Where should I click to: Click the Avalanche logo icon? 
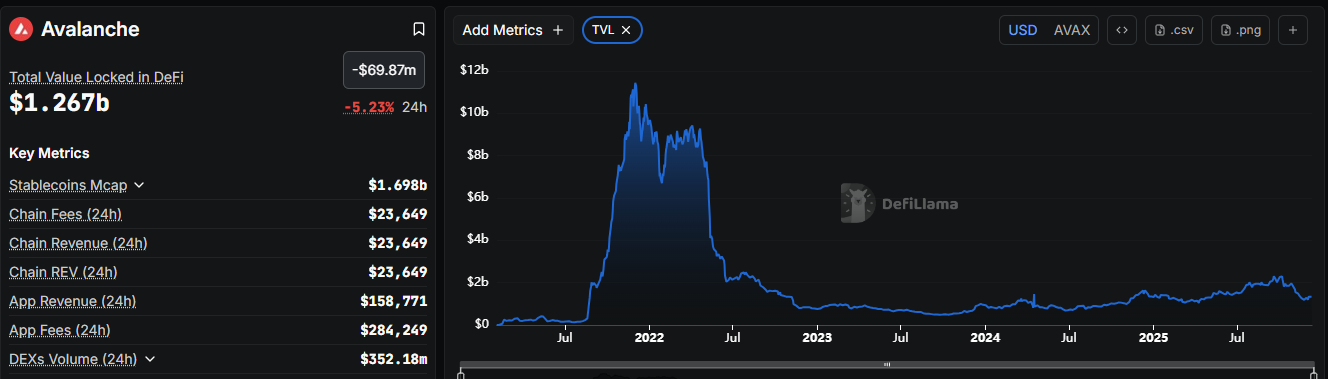click(21, 29)
